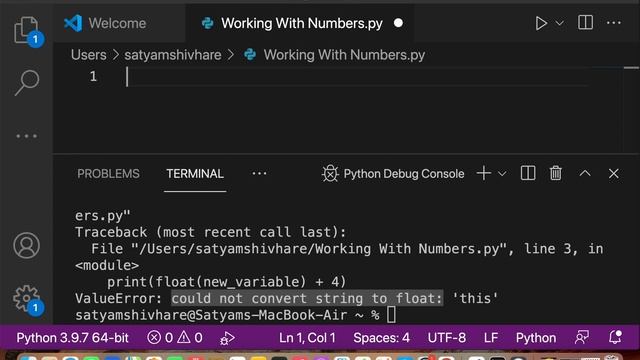
Task: Expand the run options dropdown arrow
Action: tap(560, 23)
